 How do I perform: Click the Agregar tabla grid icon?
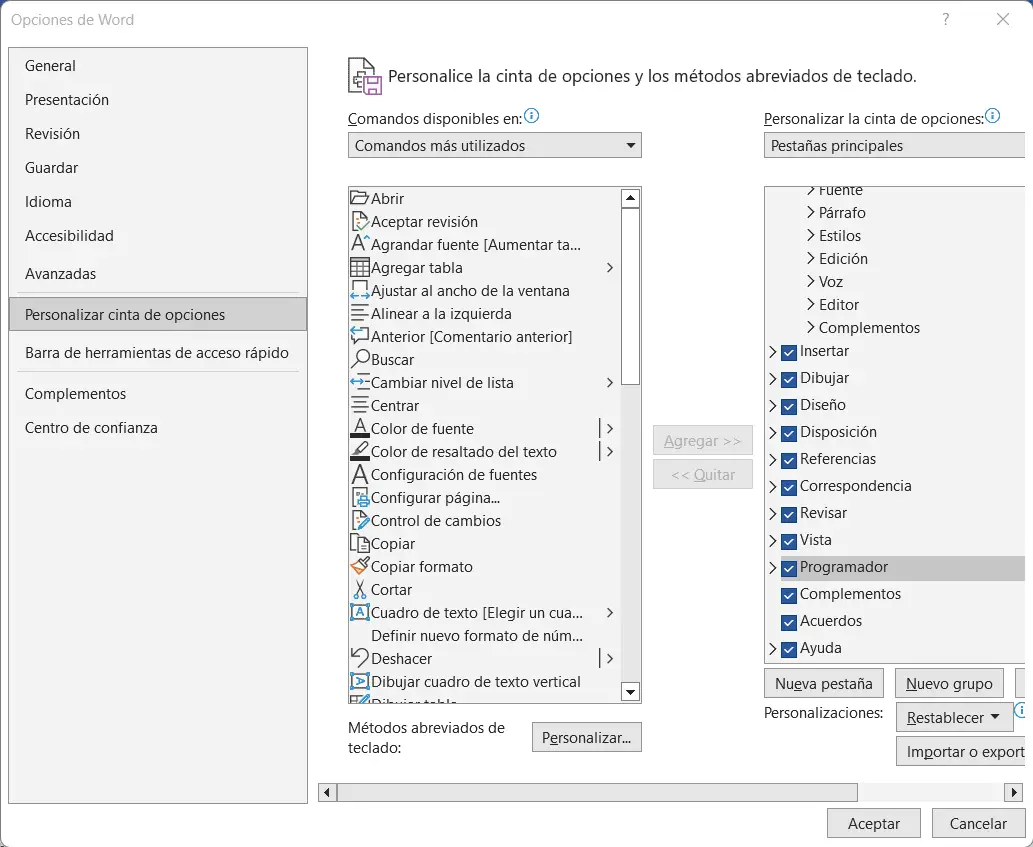point(359,267)
